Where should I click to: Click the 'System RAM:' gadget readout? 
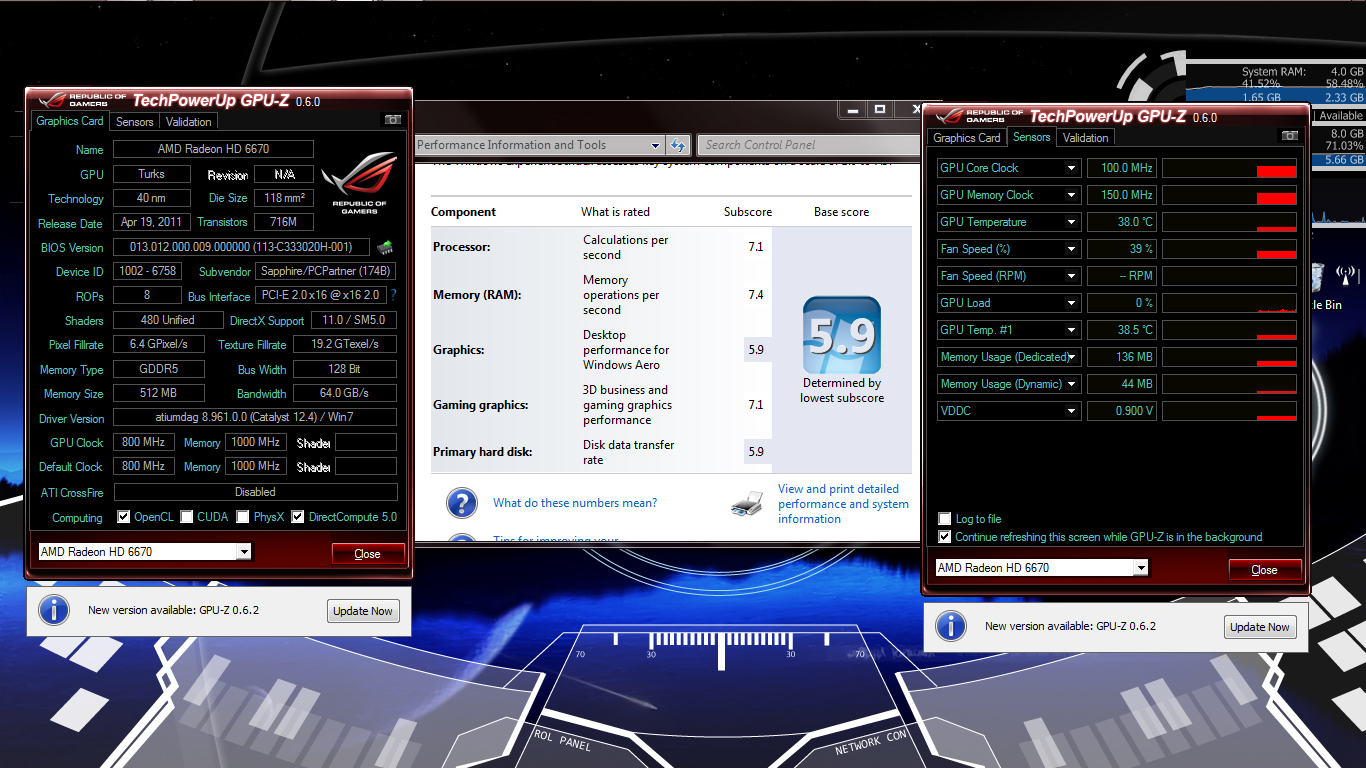tap(1273, 72)
